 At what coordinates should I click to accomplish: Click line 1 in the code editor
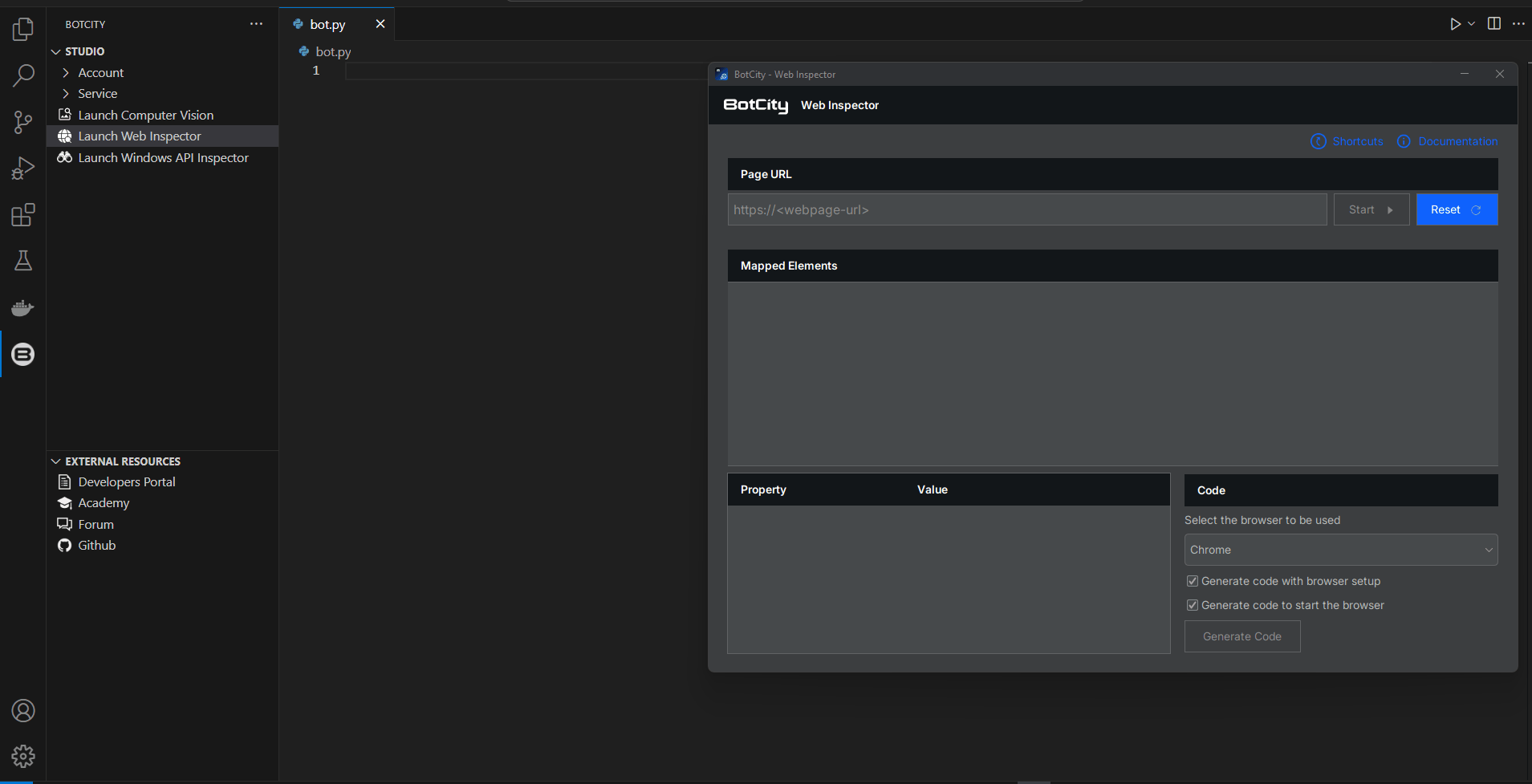click(526, 71)
